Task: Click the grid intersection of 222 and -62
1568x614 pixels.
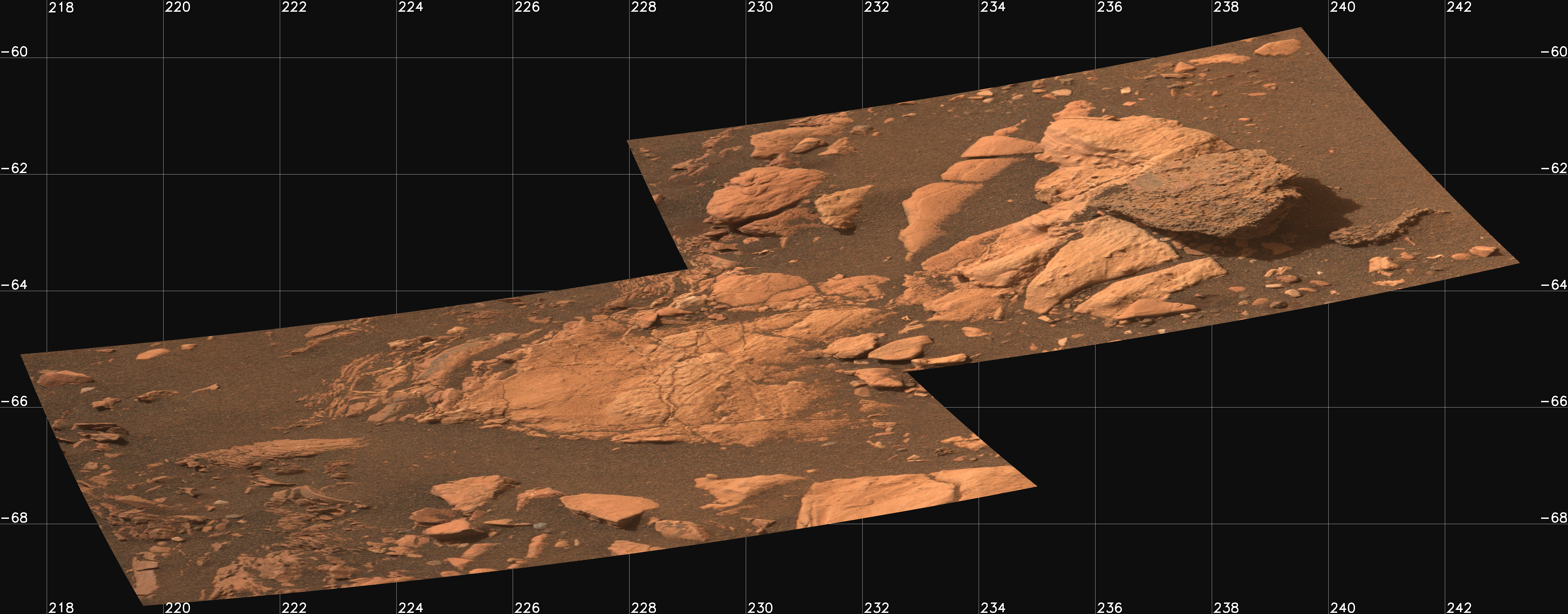Action: tap(280, 174)
